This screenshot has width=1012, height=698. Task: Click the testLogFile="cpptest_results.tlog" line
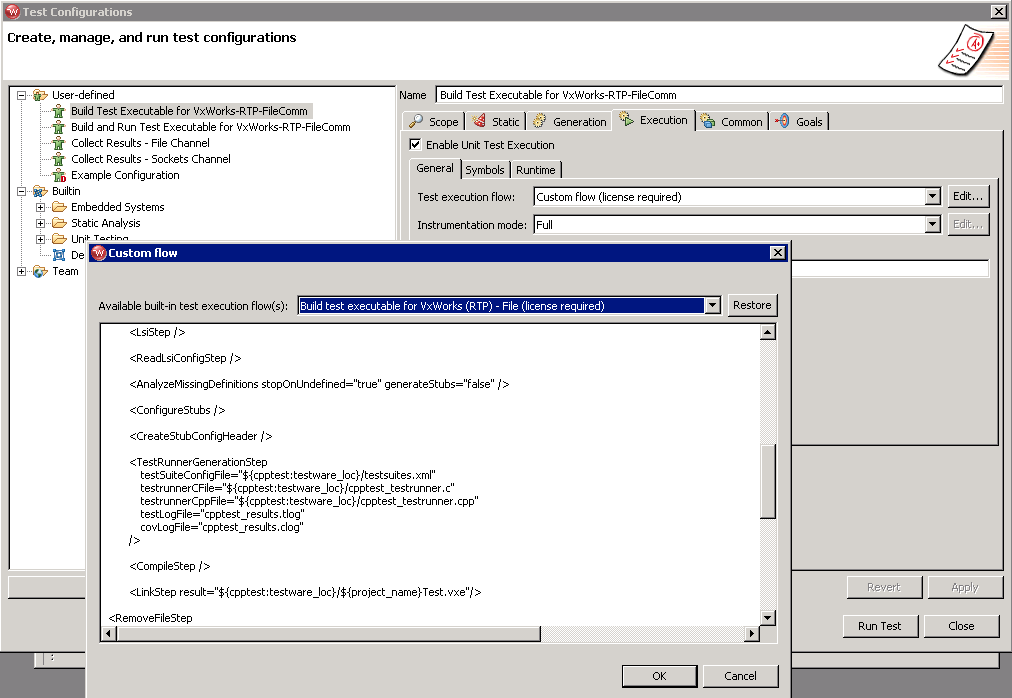click(222, 514)
